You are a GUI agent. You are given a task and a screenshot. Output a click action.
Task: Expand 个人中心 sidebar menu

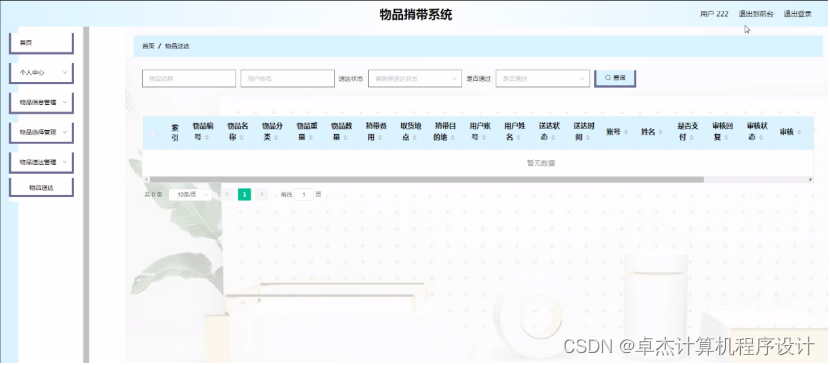point(41,73)
